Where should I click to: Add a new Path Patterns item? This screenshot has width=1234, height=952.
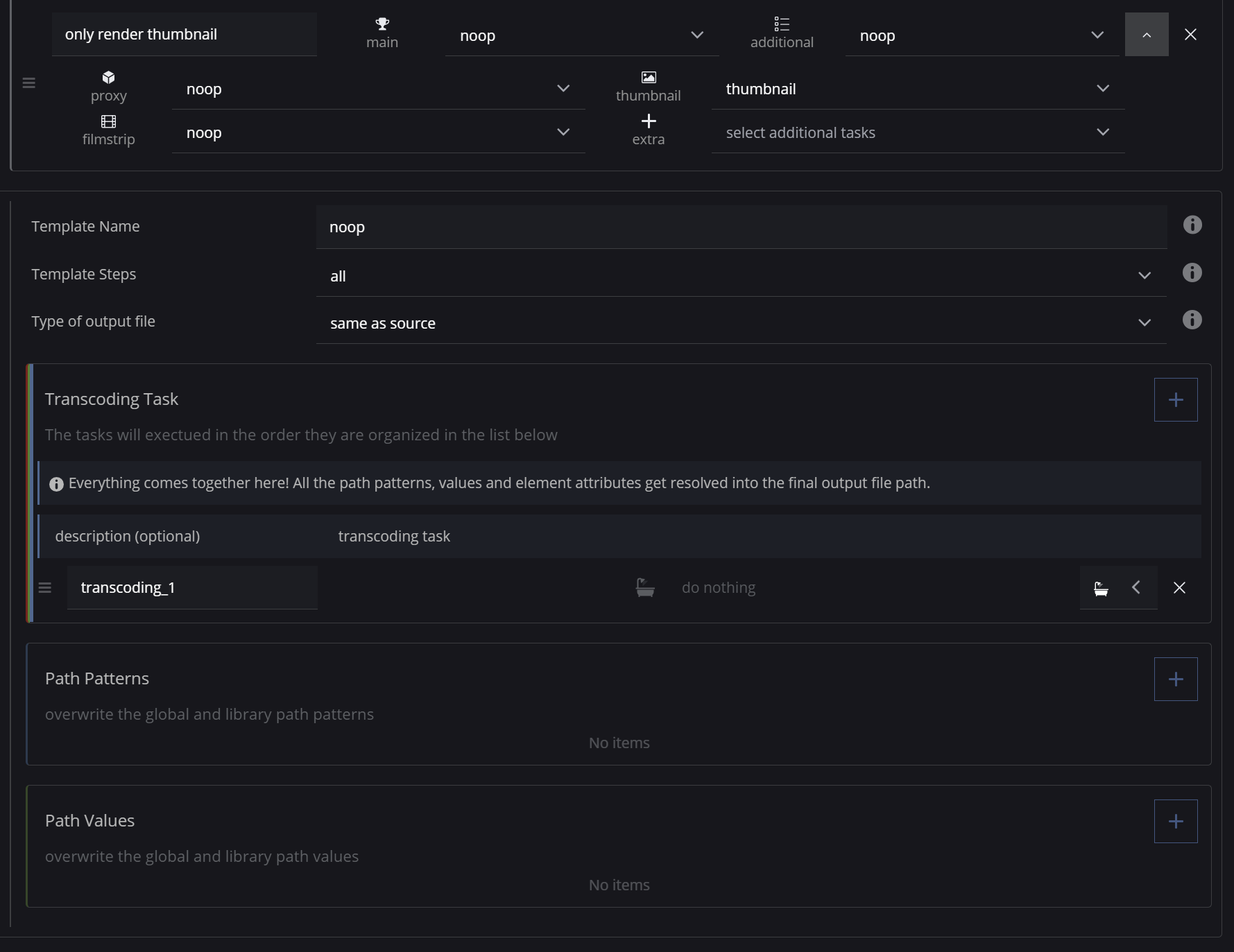click(1175, 680)
